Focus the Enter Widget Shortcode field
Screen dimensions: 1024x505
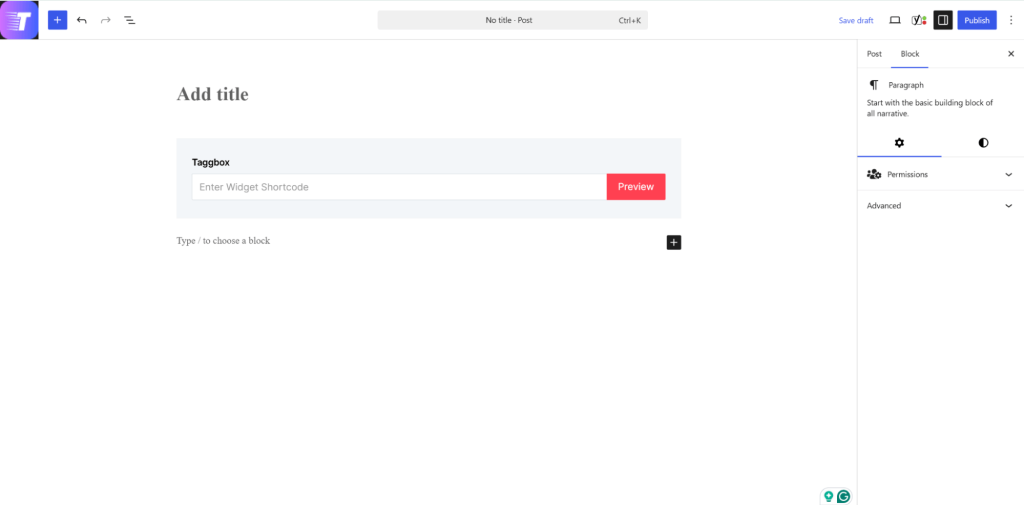pyautogui.click(x=399, y=187)
